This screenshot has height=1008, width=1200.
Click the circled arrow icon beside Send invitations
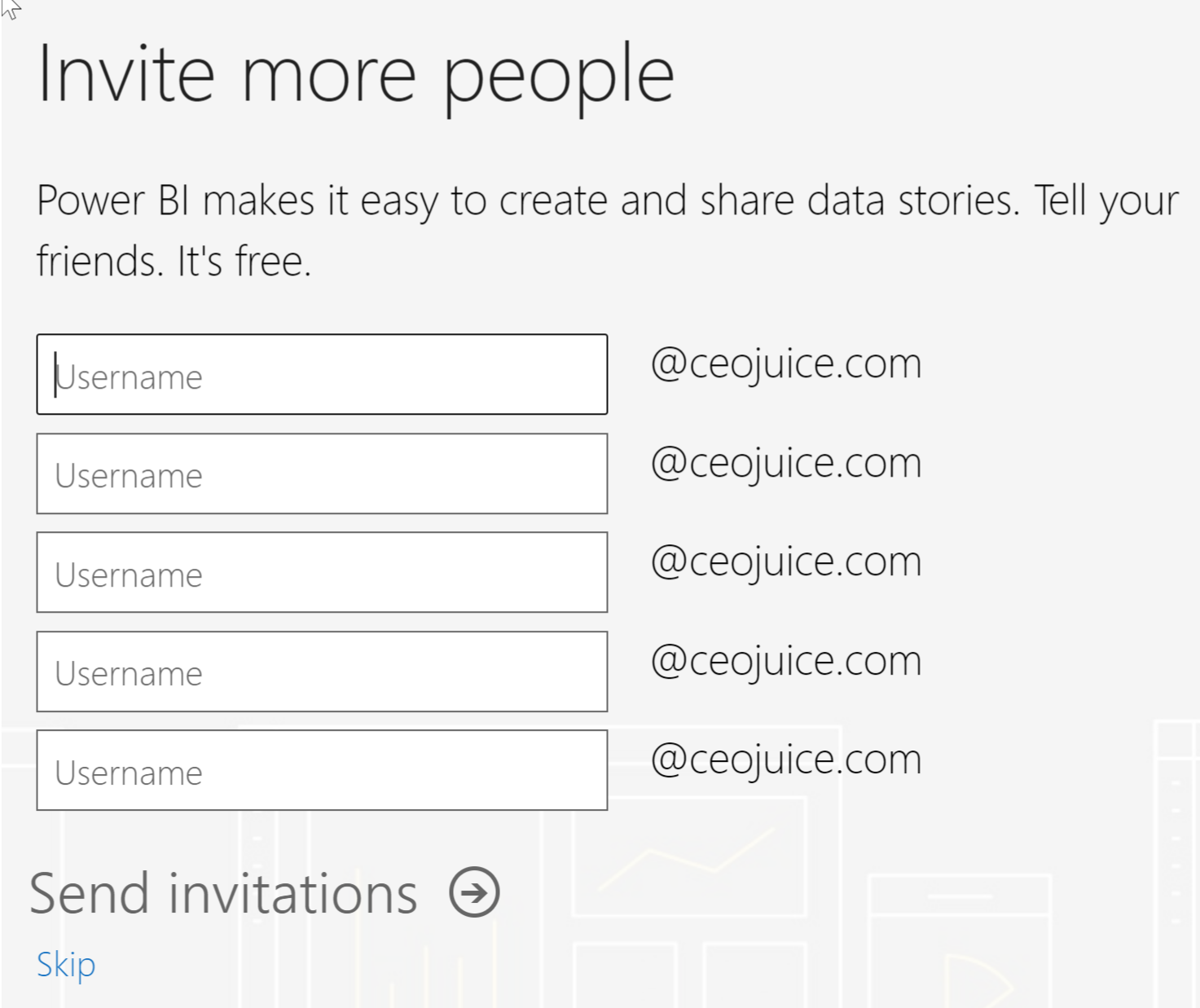[x=474, y=892]
